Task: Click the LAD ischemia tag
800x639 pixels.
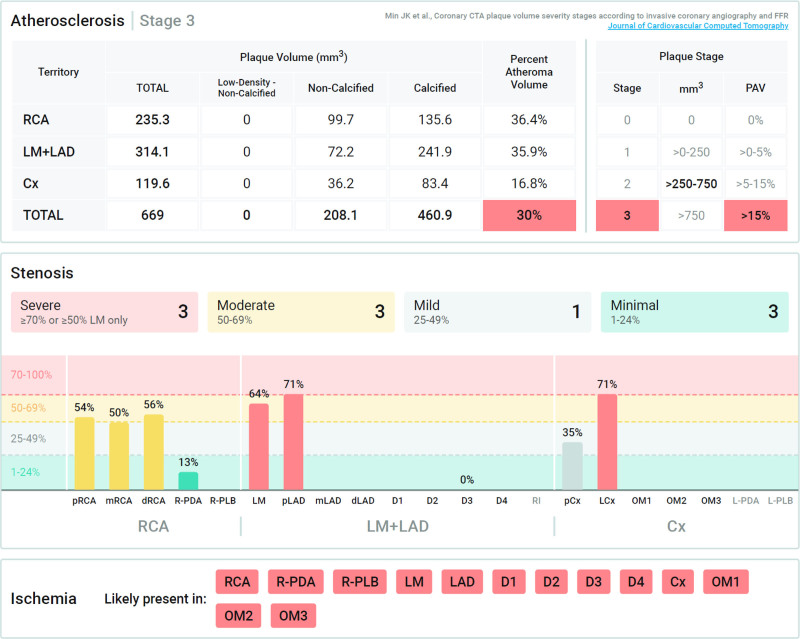Action: (460, 582)
